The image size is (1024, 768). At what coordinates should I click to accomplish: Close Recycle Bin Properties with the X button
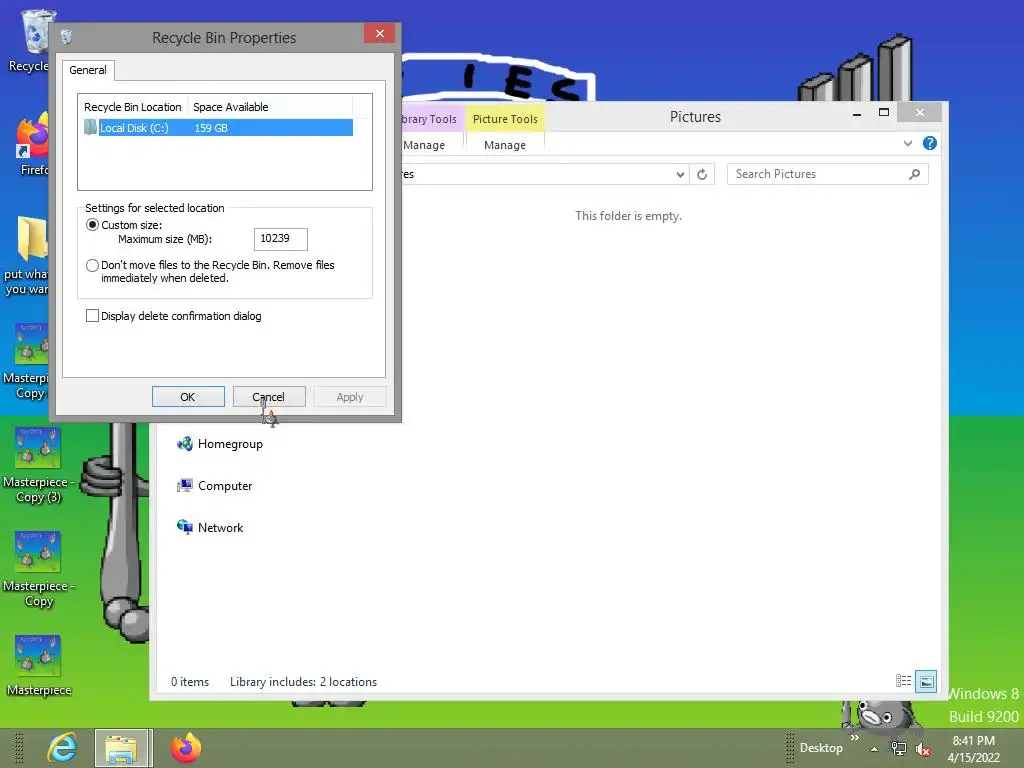[x=379, y=33]
